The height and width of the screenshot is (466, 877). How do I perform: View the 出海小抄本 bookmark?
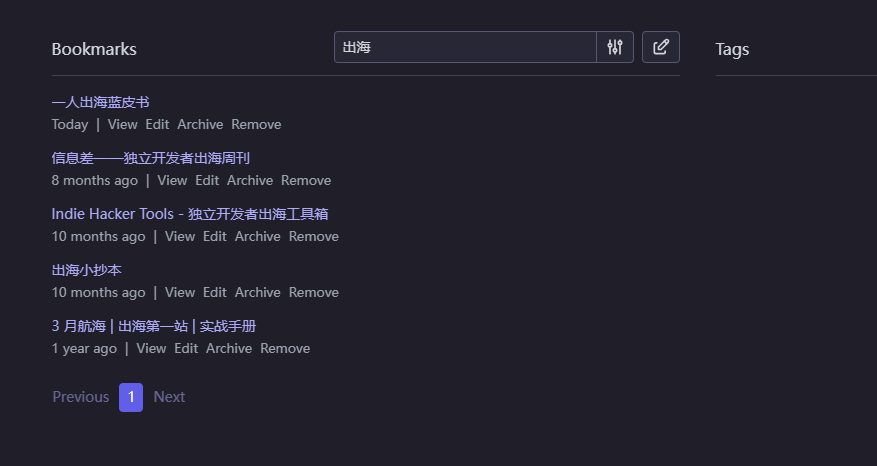click(180, 292)
